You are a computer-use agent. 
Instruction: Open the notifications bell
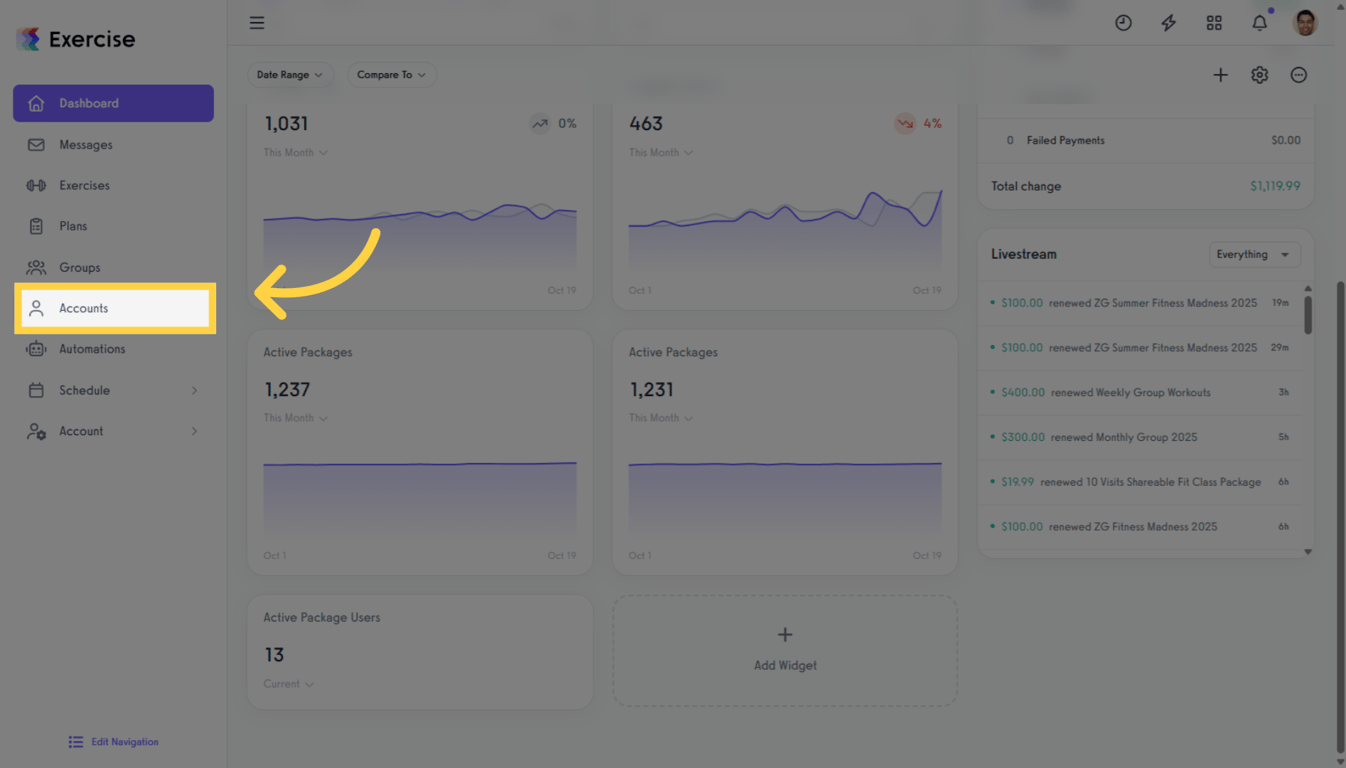coord(1259,22)
